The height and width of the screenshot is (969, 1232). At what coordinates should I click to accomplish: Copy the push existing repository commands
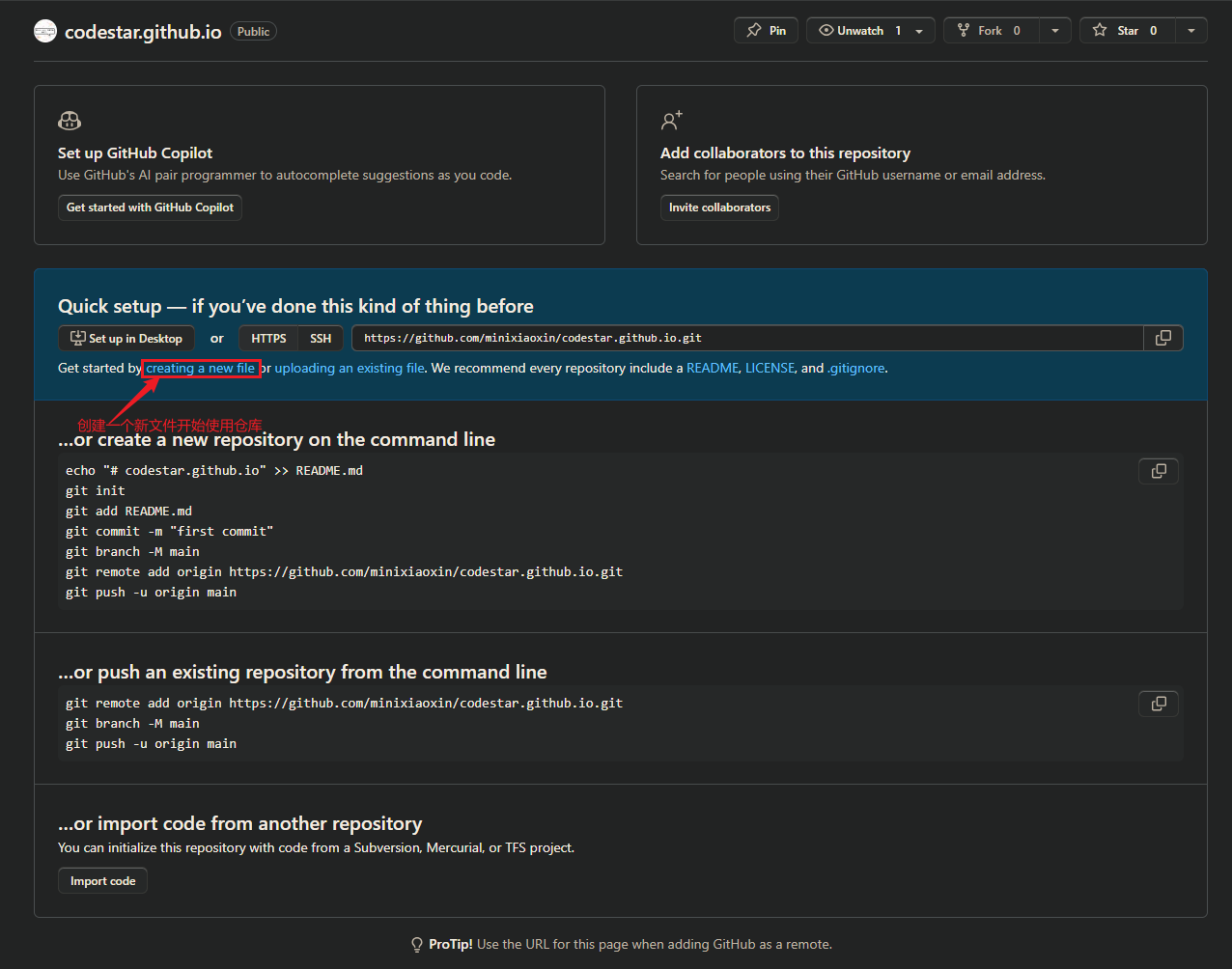pyautogui.click(x=1159, y=704)
